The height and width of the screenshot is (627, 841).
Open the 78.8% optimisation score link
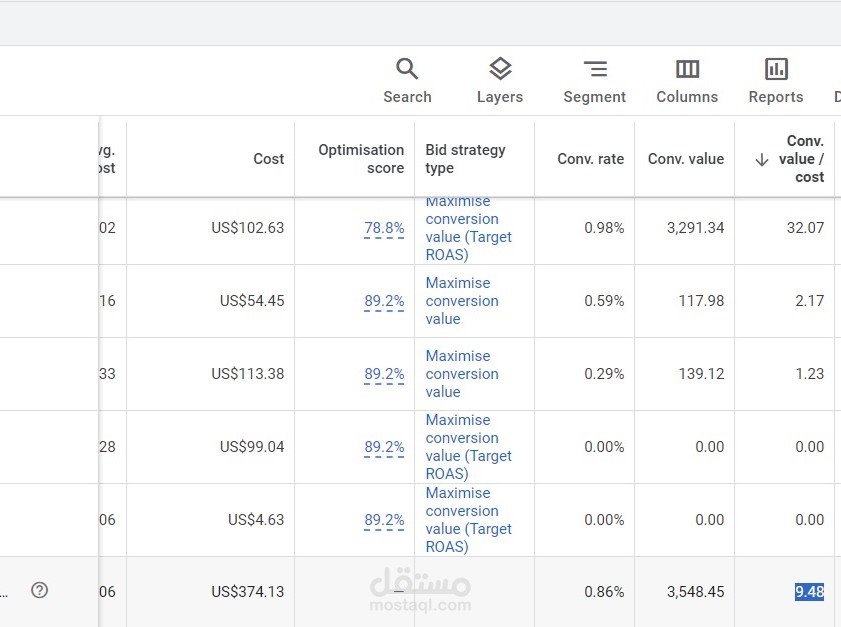[x=384, y=228]
